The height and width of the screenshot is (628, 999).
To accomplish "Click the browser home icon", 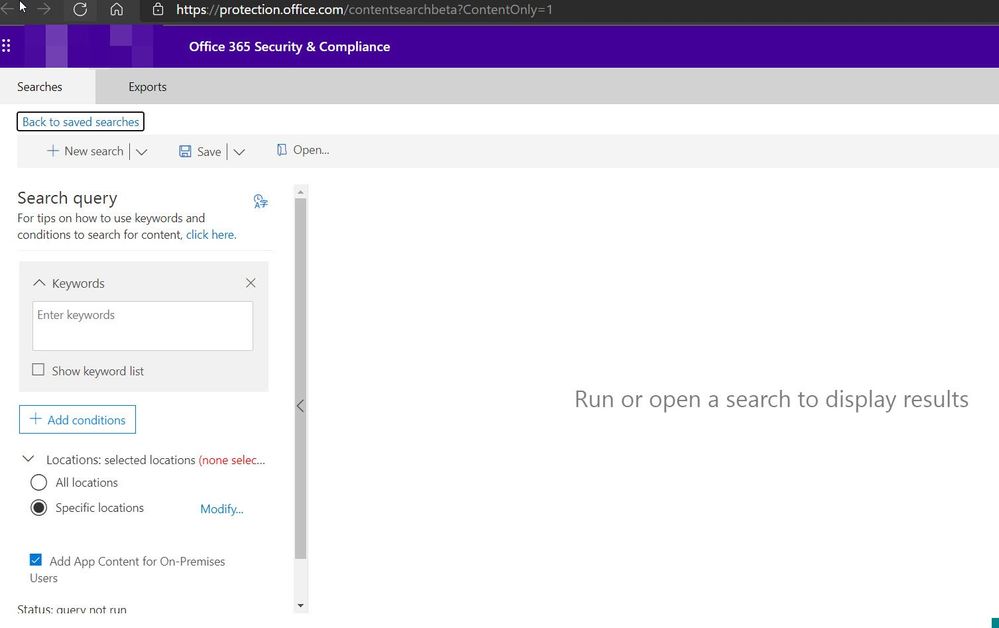I will pos(117,10).
